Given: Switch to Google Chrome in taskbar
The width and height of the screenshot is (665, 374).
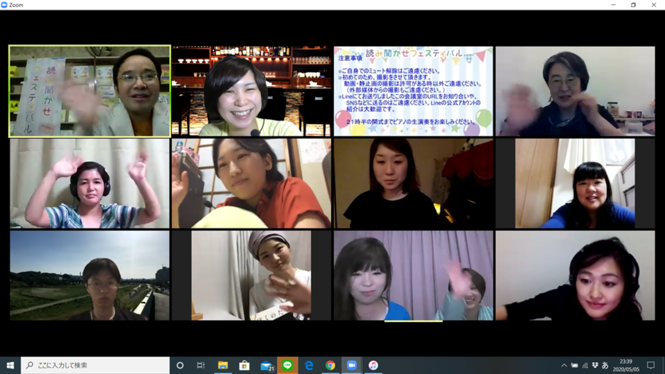Looking at the screenshot, I should pos(330,365).
